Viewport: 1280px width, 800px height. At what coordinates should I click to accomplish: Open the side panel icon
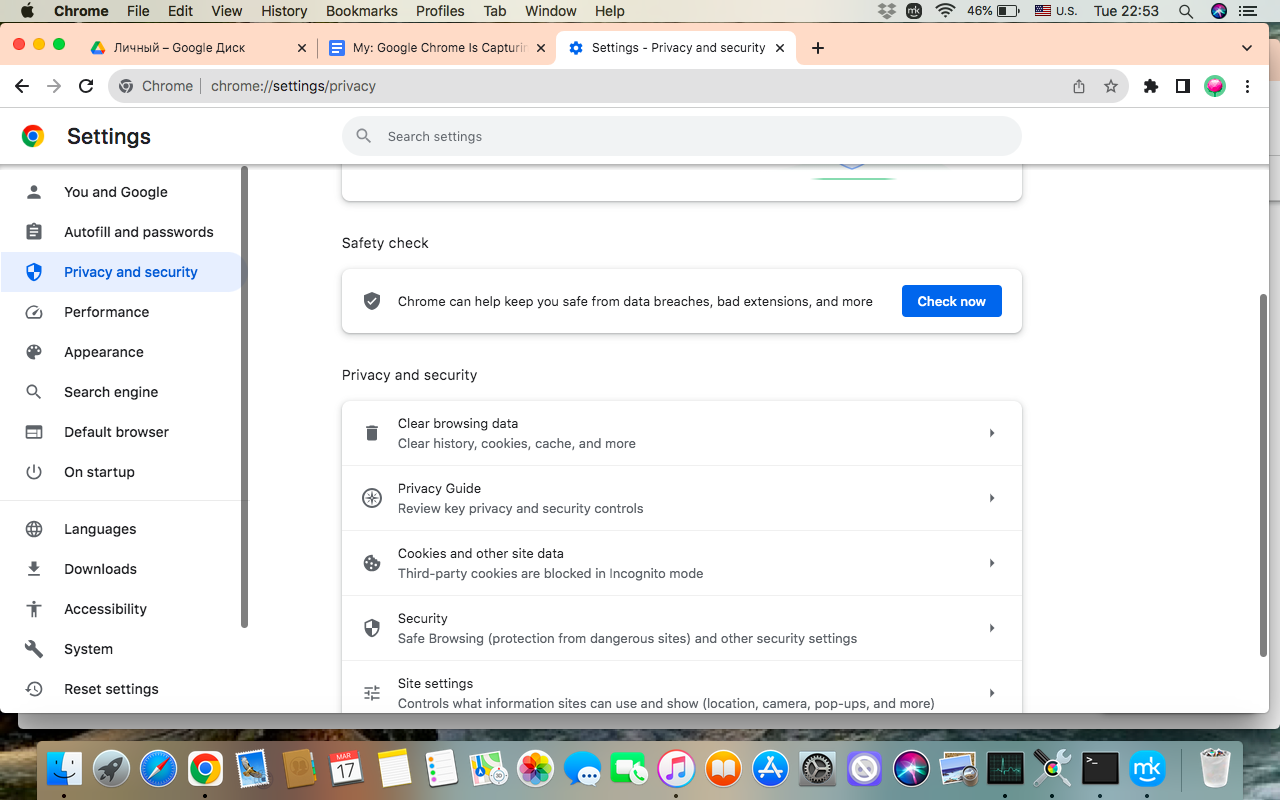coord(1182,86)
